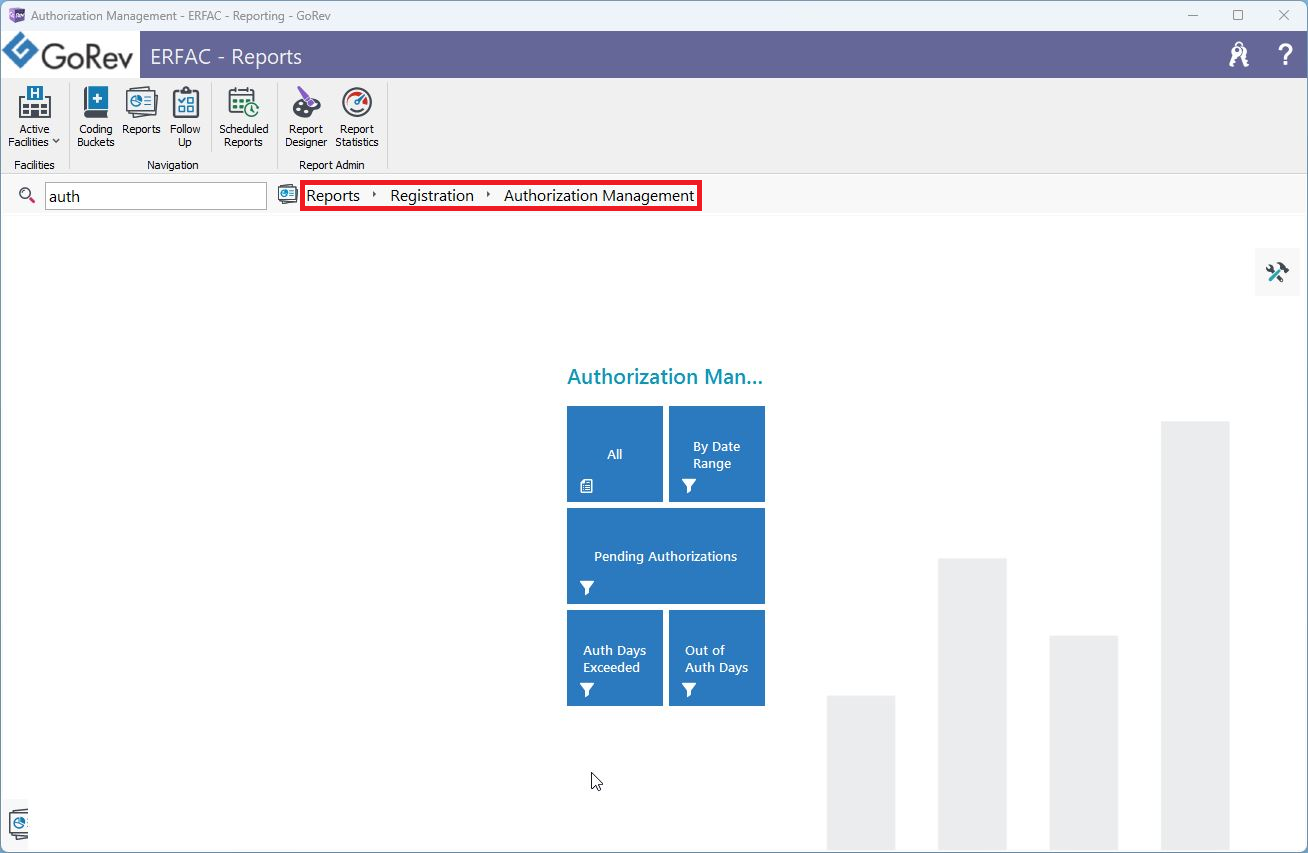Click the GoRev logo
The width and height of the screenshot is (1308, 853).
coord(70,56)
